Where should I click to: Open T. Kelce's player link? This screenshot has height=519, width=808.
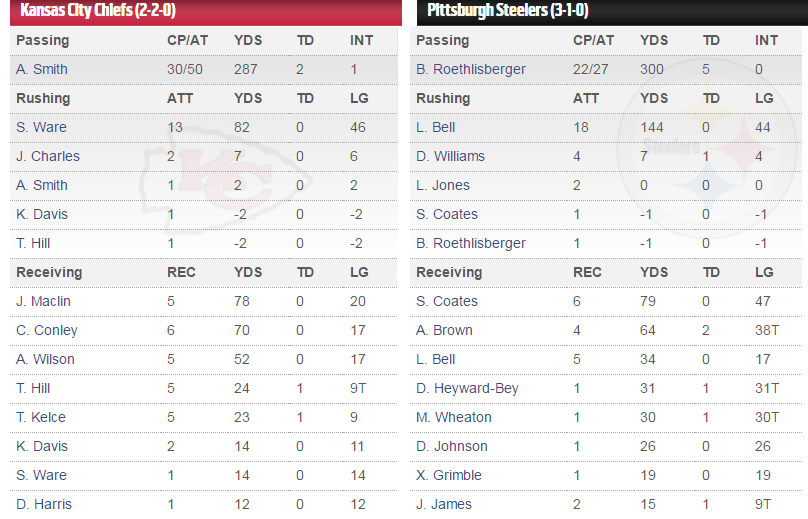pos(42,417)
